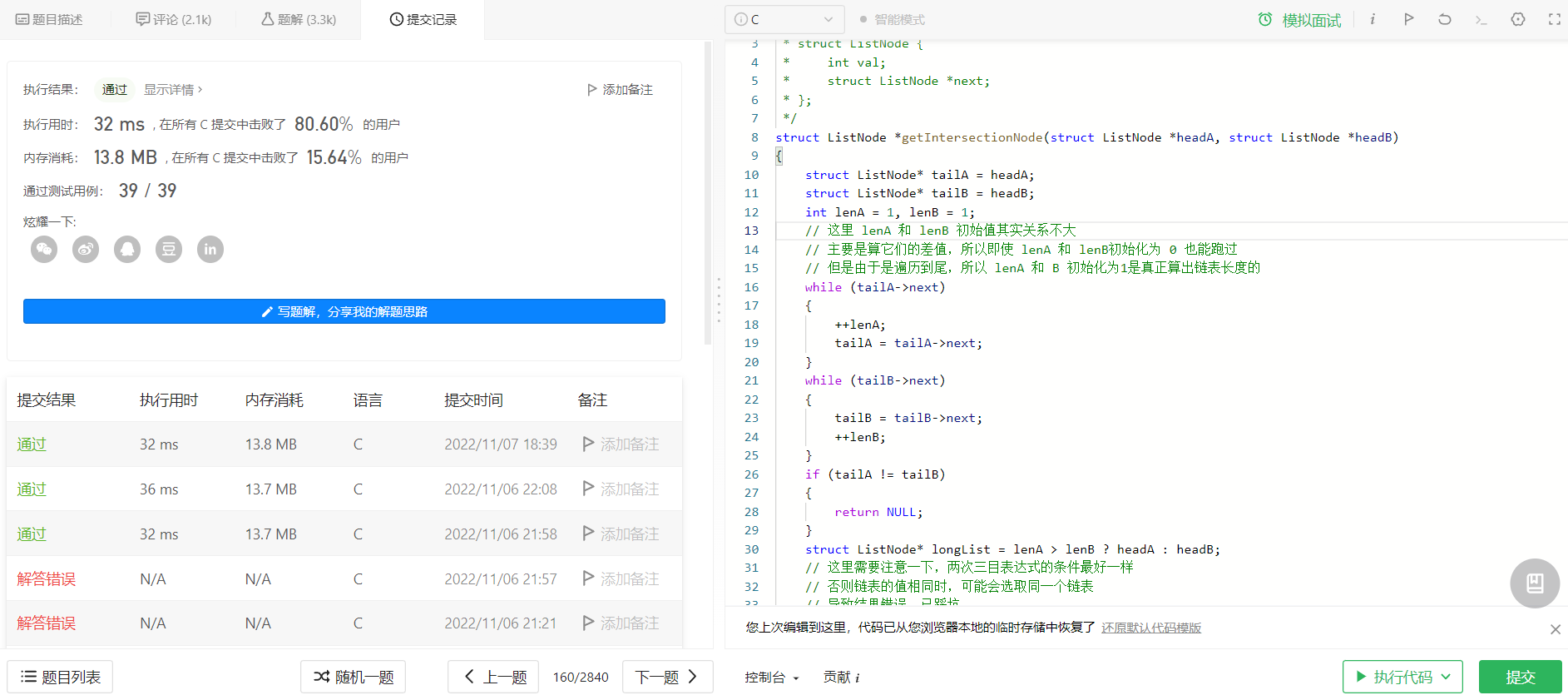The height and width of the screenshot is (700, 1568).
Task: Share result via Douban icon
Action: pos(169,249)
